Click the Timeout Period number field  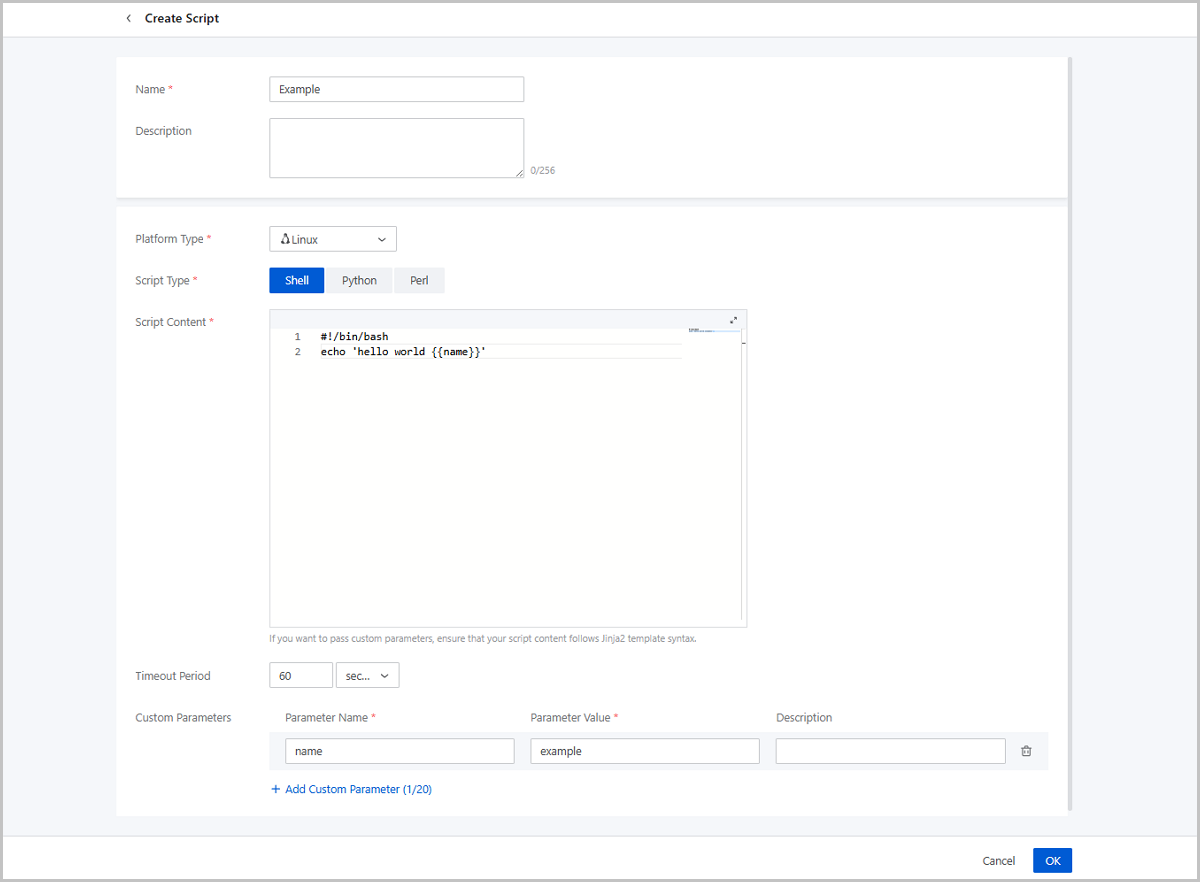coord(300,676)
